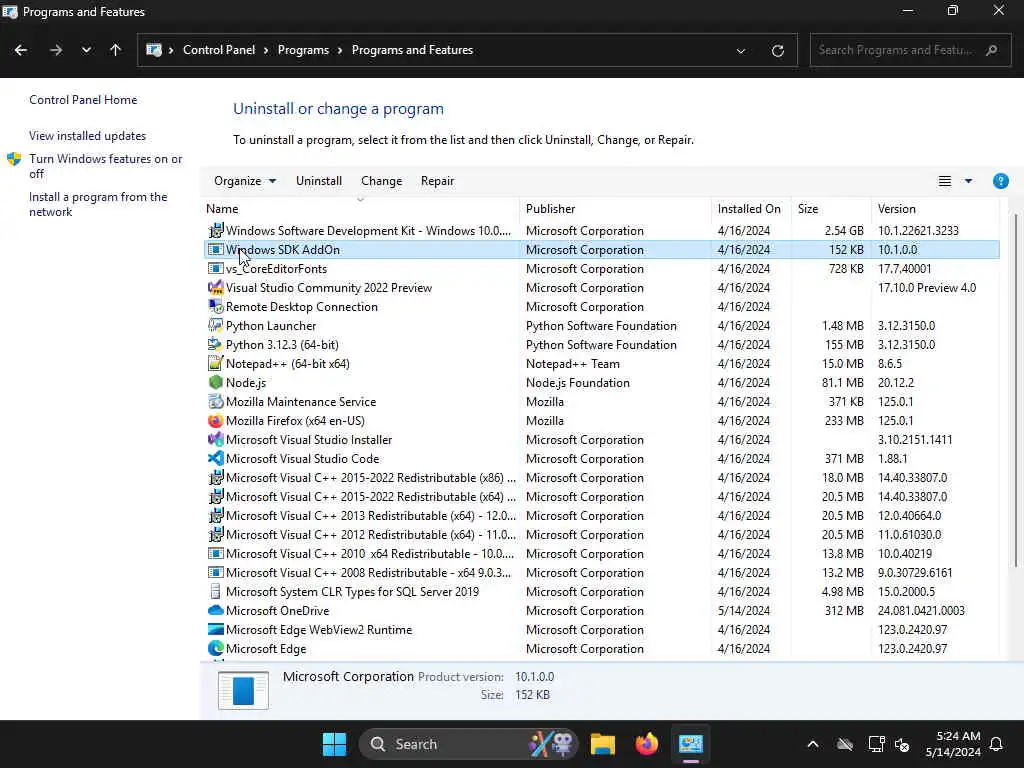Screen dimensions: 1024x768
Task: Open the view options dropdown arrow
Action: 968,181
